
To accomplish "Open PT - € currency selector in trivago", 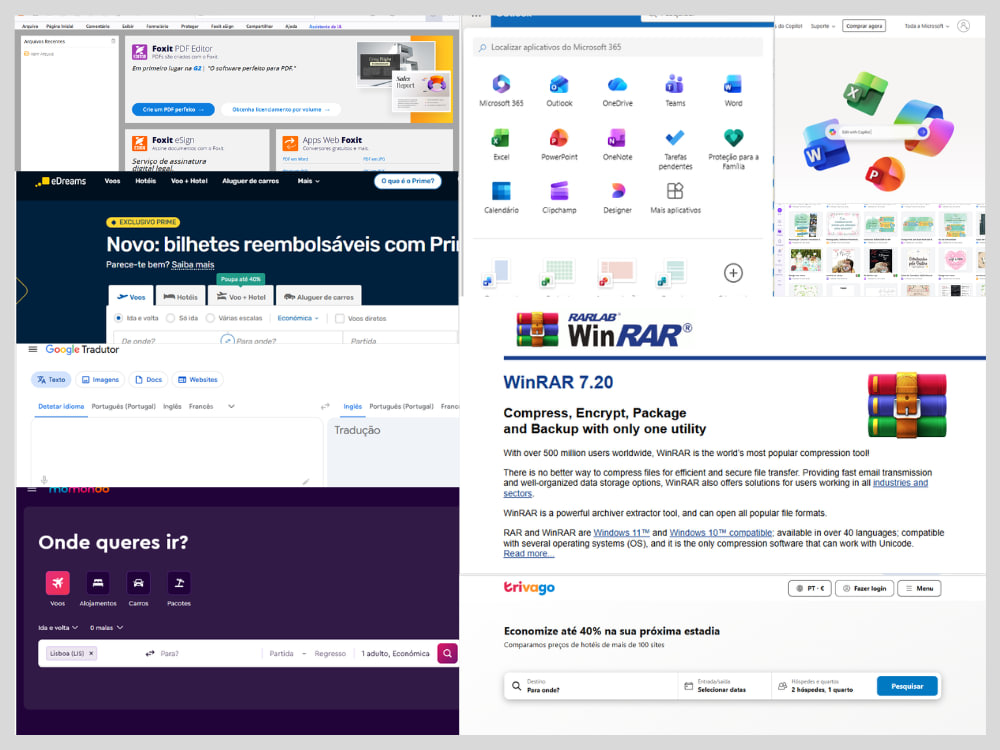I will click(809, 588).
